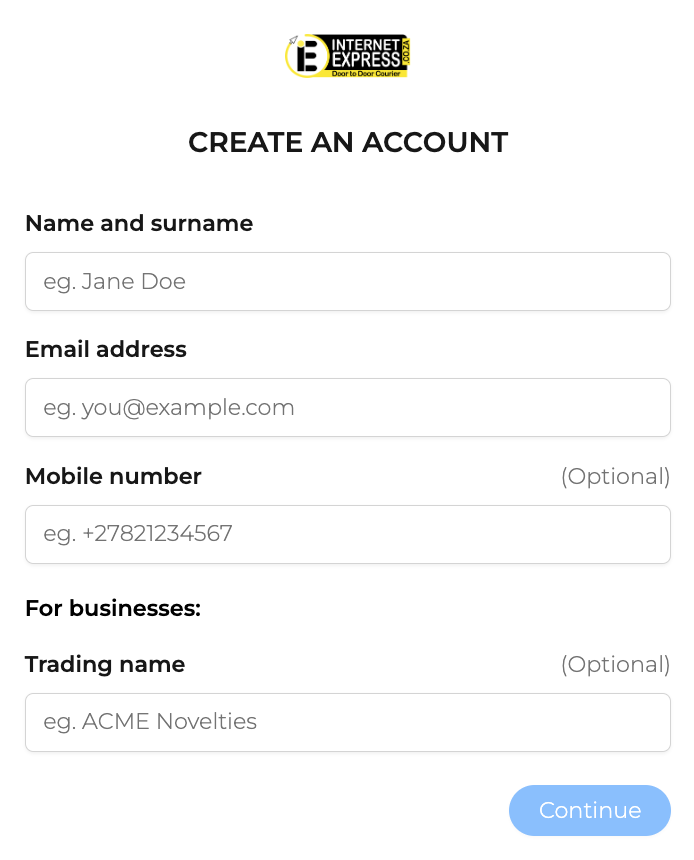The image size is (694, 860).
Task: Click the Continue button
Action: (590, 810)
